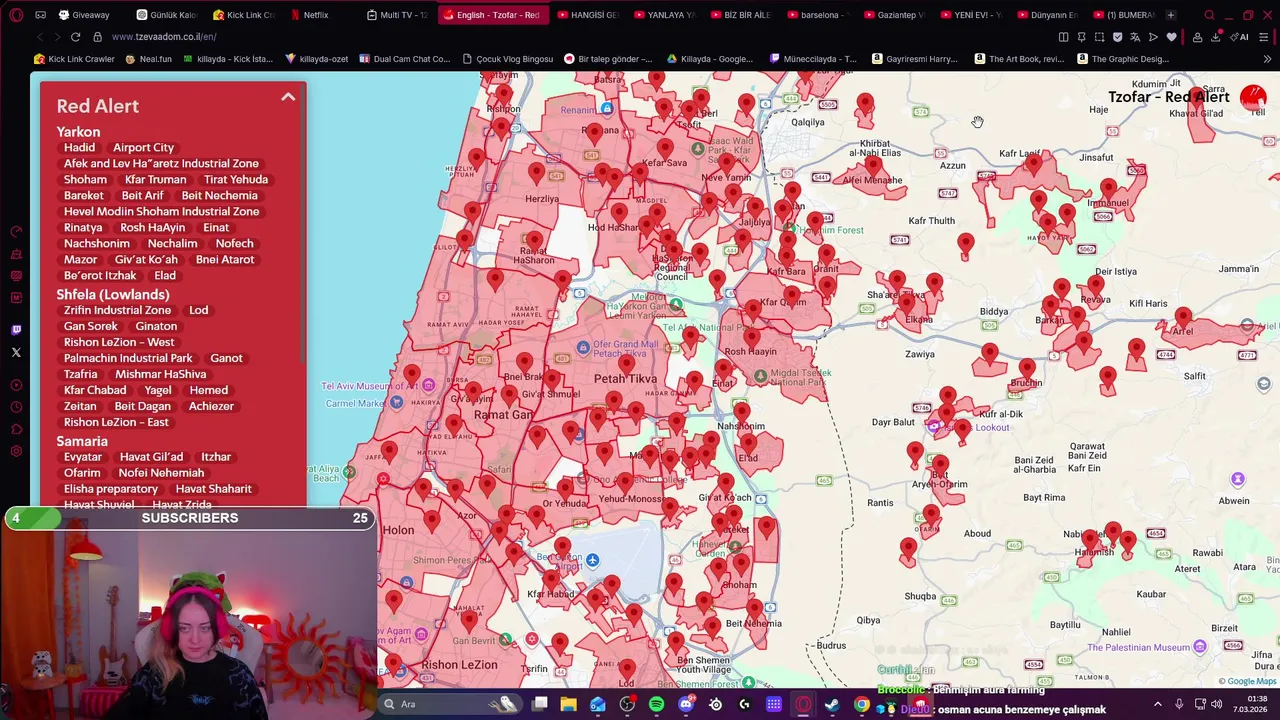
Task: Click the Ofer Grand Mall map marker
Action: (x=583, y=348)
